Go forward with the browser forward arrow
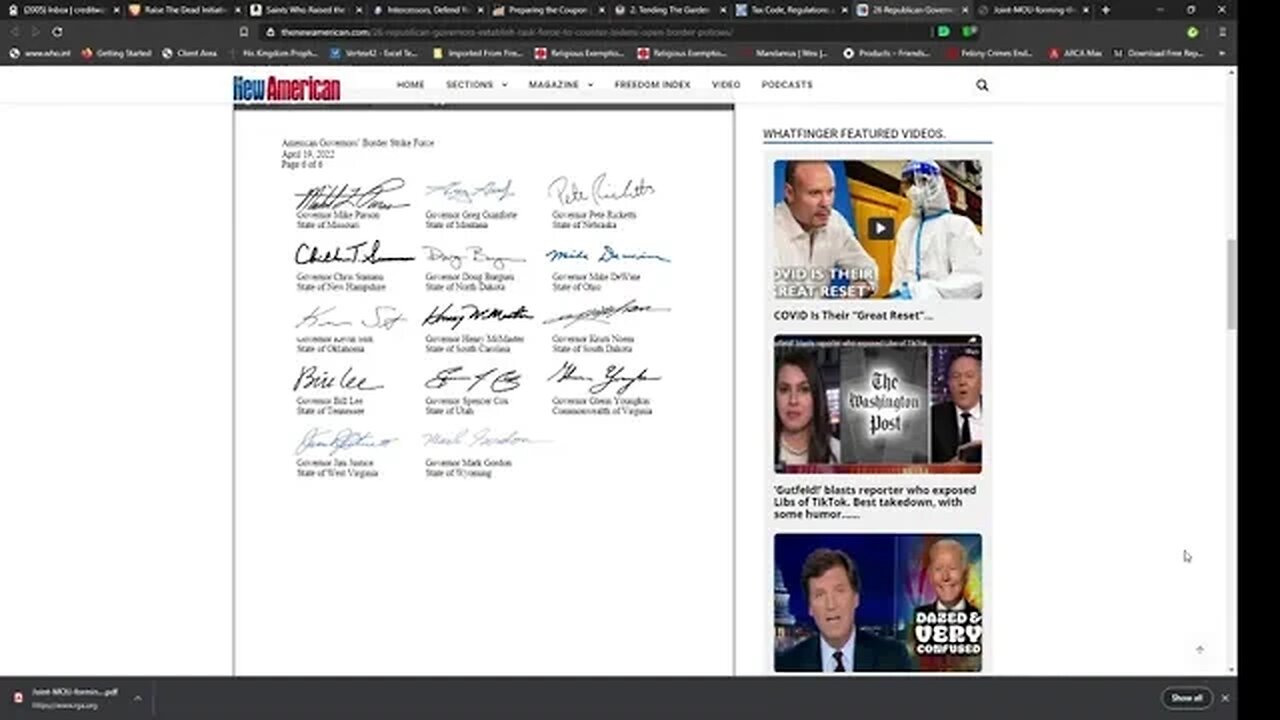Viewport: 1280px width, 720px height. 36,32
